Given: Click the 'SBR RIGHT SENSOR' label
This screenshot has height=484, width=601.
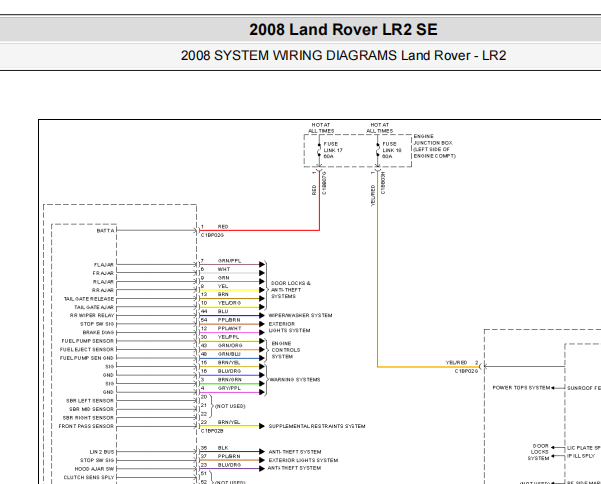Looking at the screenshot, I should (89, 418).
